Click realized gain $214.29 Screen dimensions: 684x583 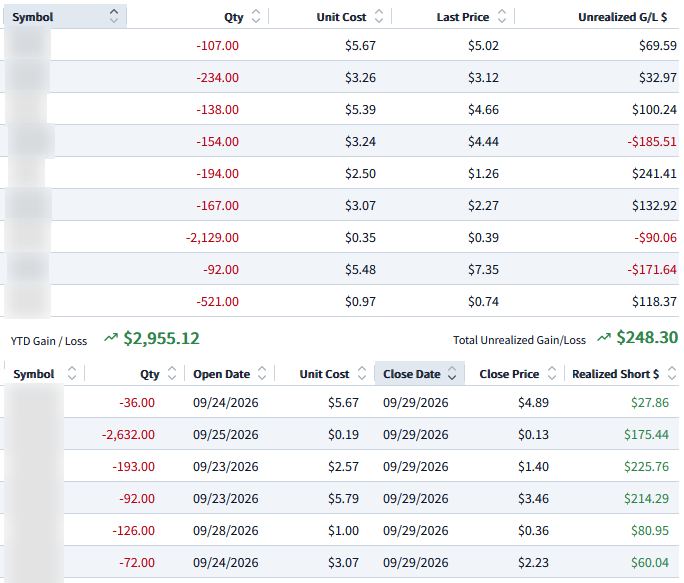click(646, 498)
